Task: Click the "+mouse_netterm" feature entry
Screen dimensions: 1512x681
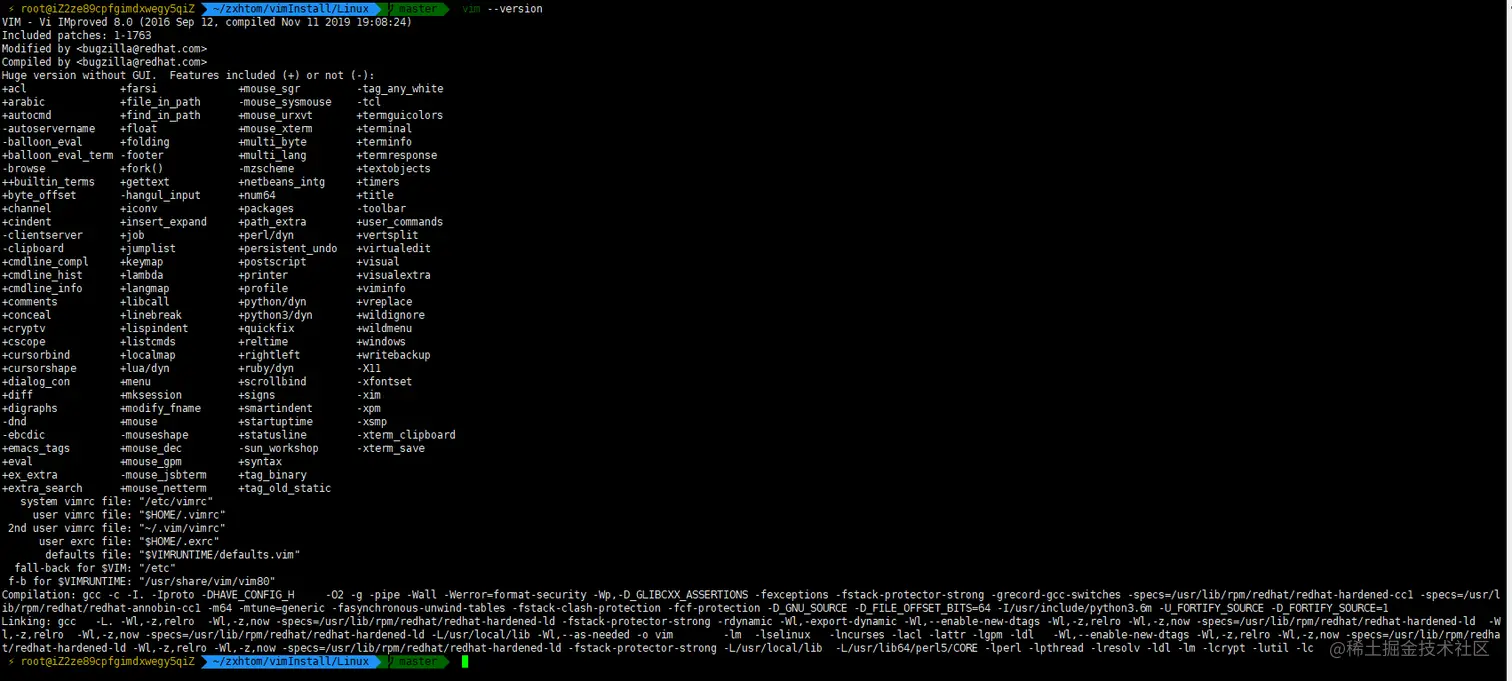Action: coord(164,488)
